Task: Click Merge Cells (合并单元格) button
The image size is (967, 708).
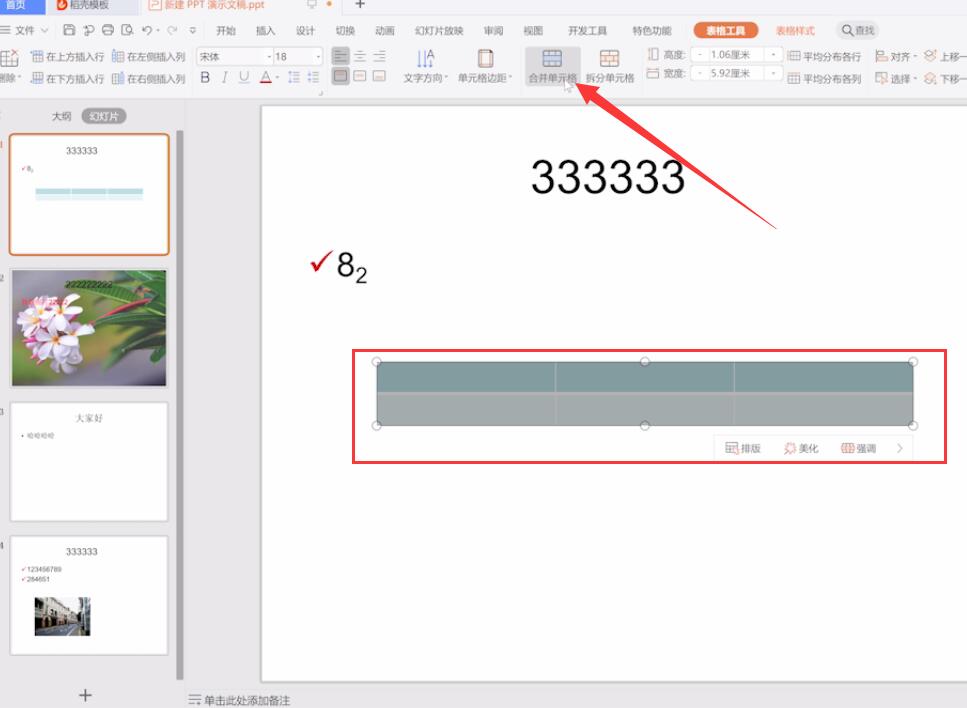Action: click(x=553, y=67)
